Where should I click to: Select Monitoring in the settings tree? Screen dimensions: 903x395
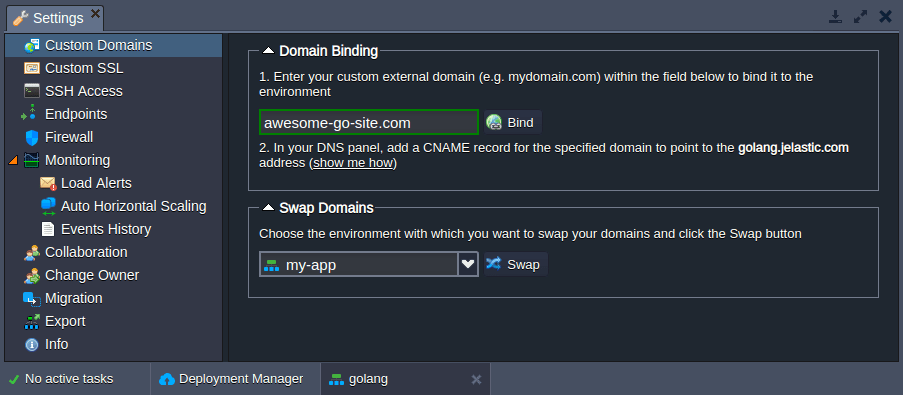pos(113,160)
